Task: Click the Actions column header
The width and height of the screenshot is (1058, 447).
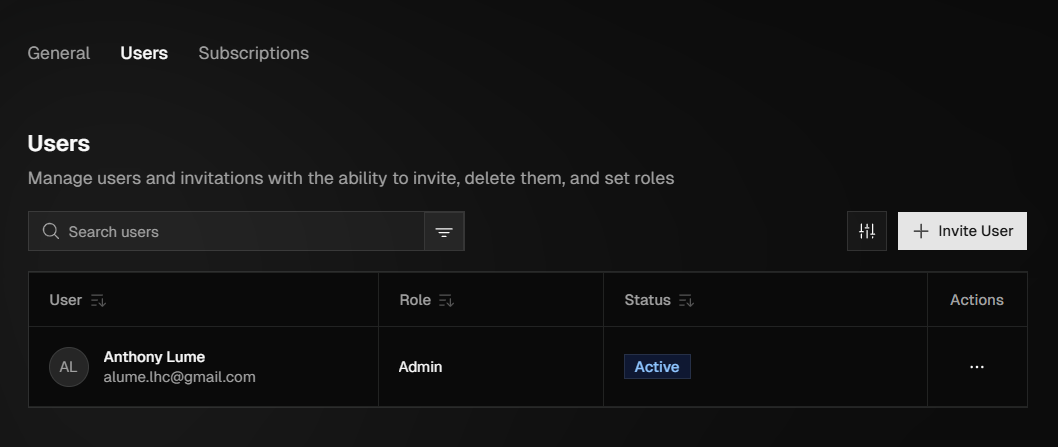Action: [x=976, y=300]
